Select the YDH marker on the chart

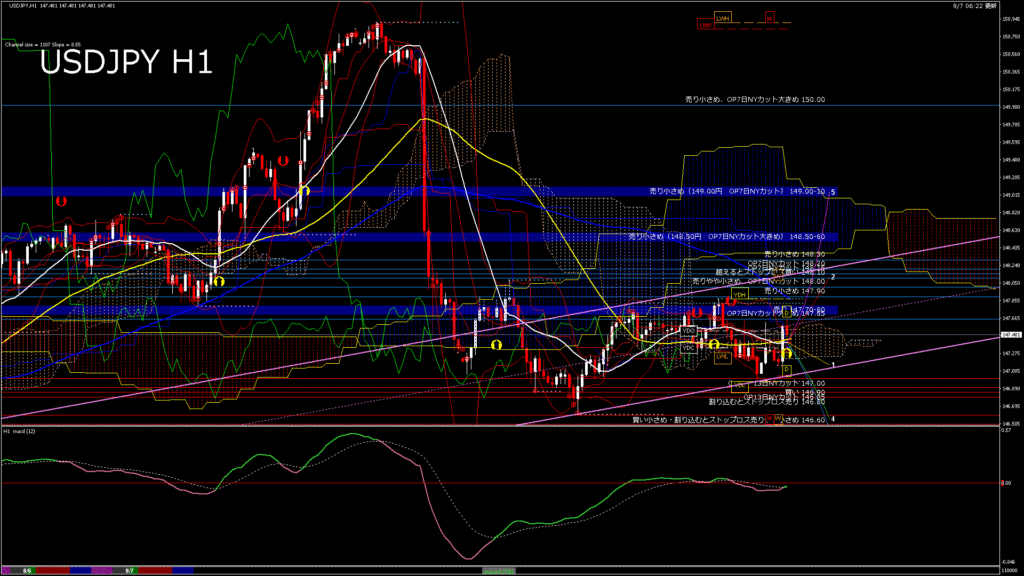[740, 295]
